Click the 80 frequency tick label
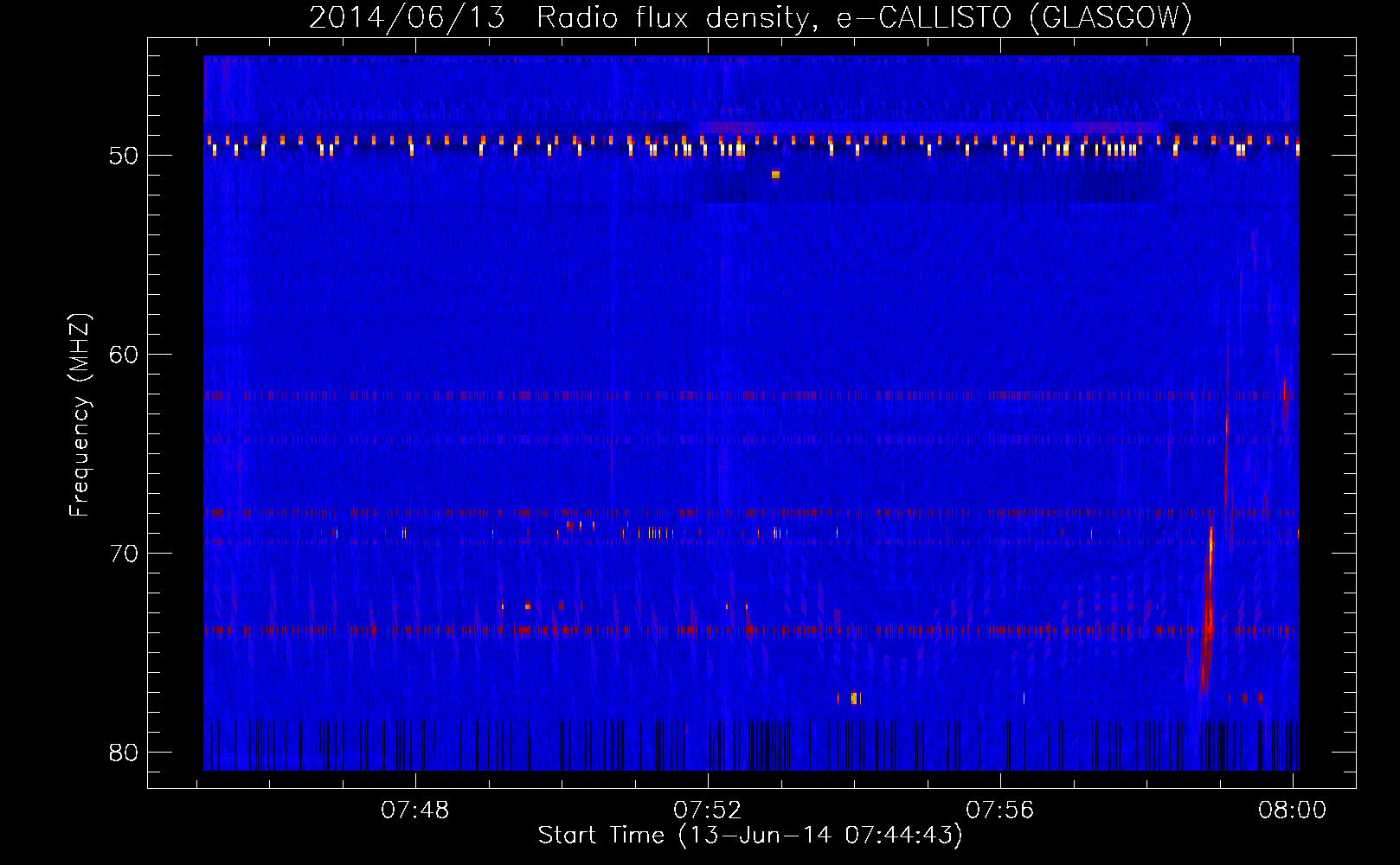The image size is (1400, 865). pyautogui.click(x=125, y=753)
